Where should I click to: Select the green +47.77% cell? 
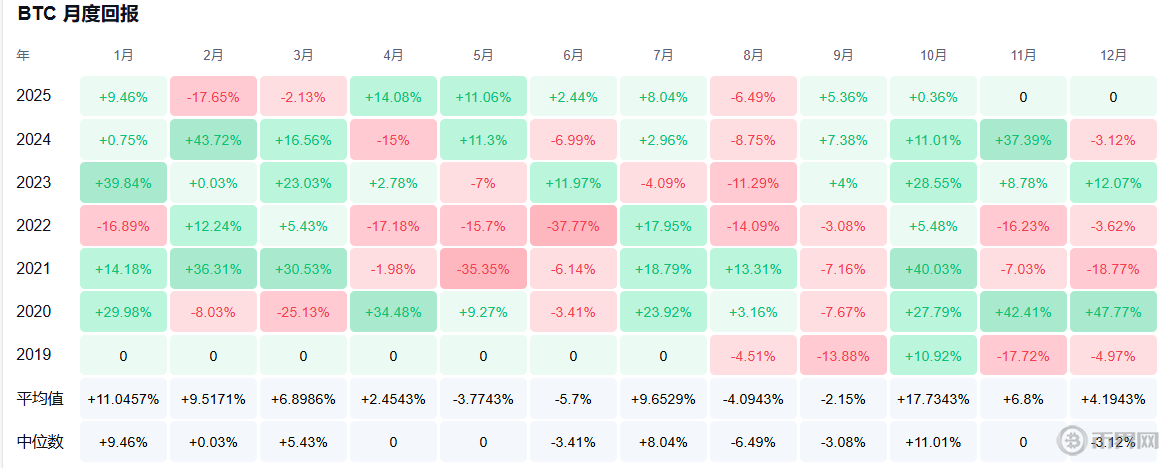[1113, 312]
